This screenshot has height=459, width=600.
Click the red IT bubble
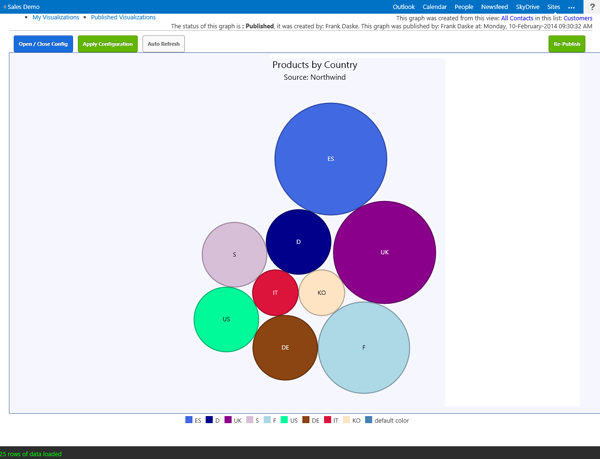pos(275,292)
